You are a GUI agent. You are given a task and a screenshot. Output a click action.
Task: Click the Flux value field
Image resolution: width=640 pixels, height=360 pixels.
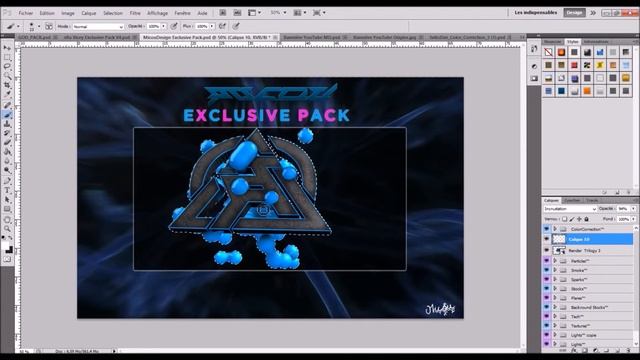(201, 26)
